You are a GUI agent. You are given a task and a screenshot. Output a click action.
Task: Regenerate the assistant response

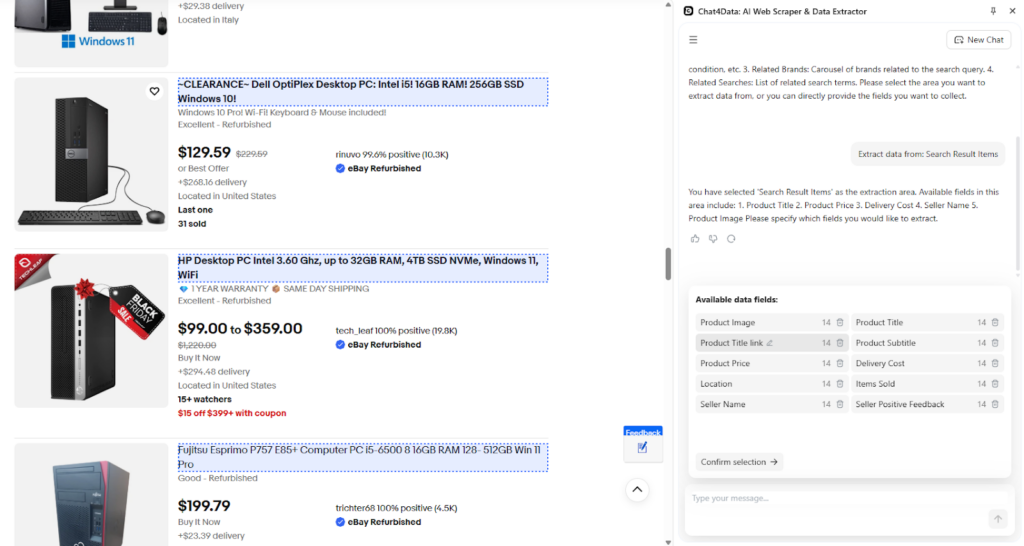(731, 238)
